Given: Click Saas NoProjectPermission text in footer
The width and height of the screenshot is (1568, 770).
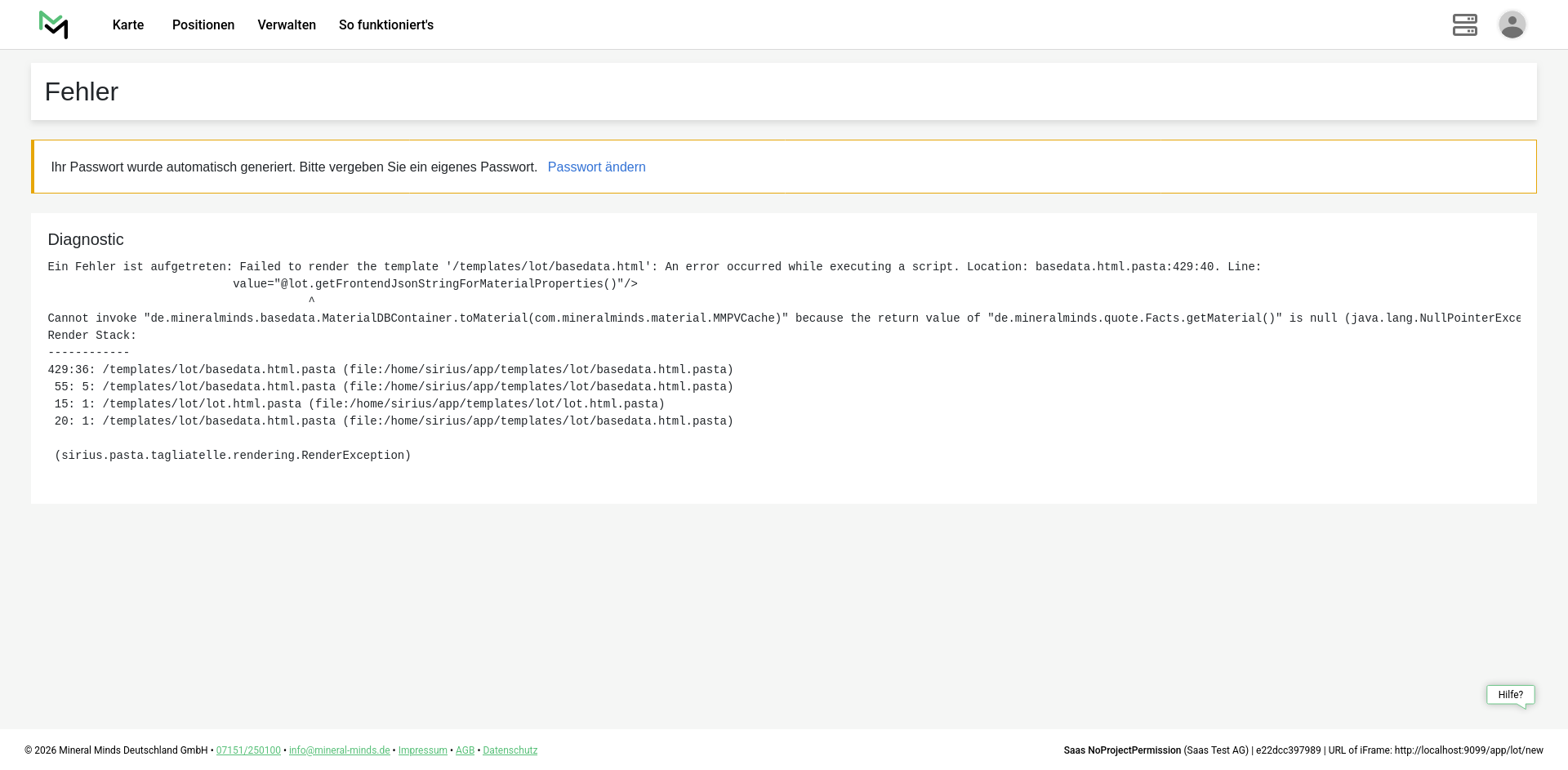Looking at the screenshot, I should pyautogui.click(x=1121, y=750).
